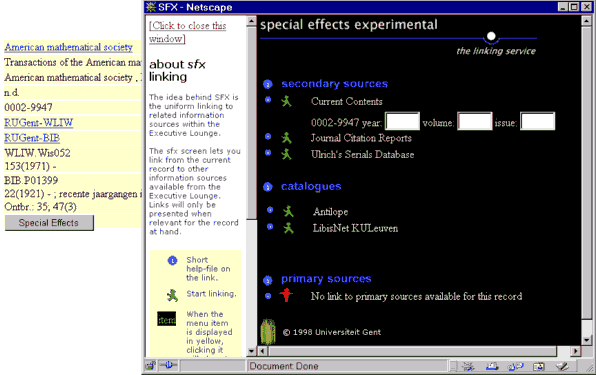Open help bullet for primary sources message
Viewport: 596px width, 375px height.
click(x=268, y=296)
